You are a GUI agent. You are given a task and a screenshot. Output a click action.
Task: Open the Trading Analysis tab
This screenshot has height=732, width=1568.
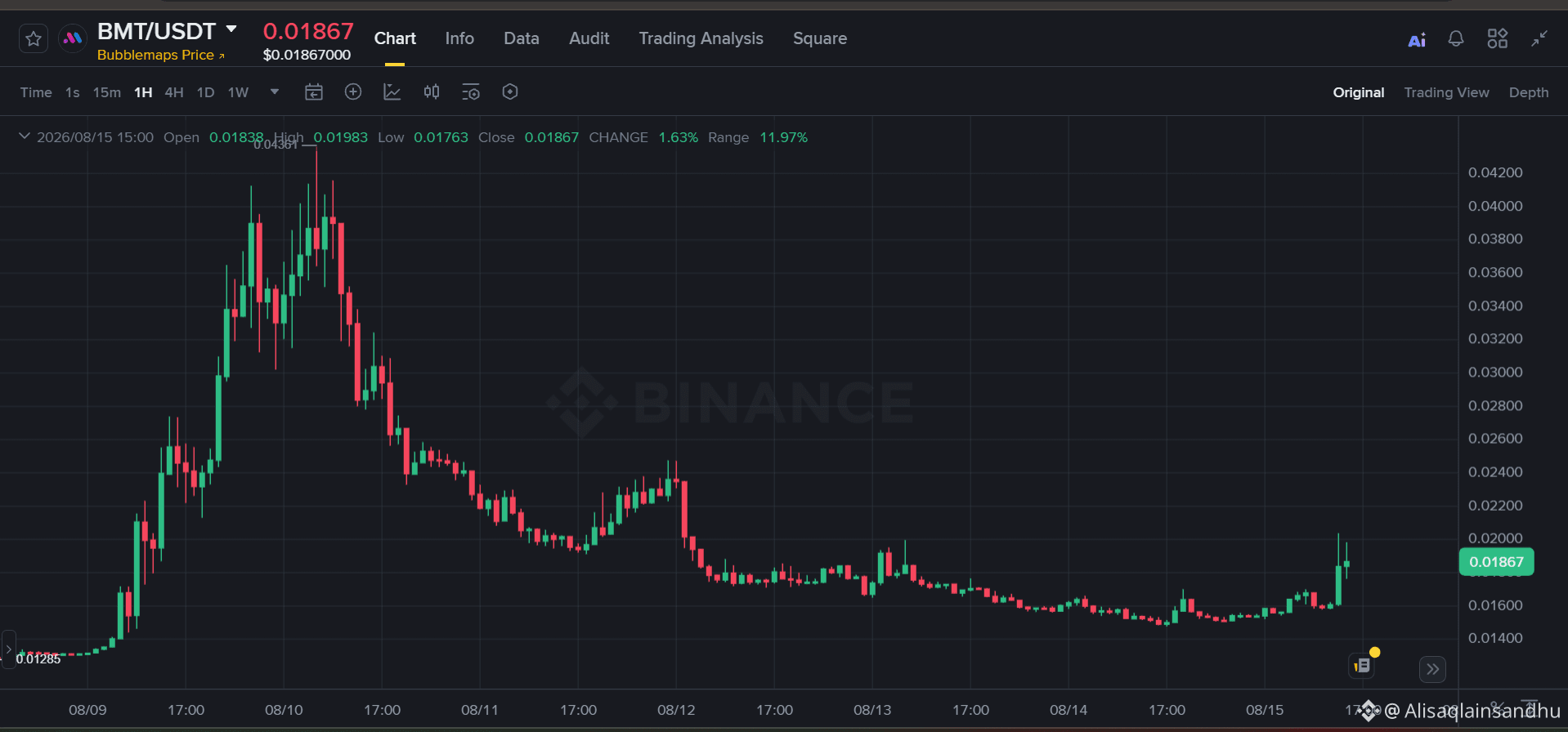click(x=701, y=38)
